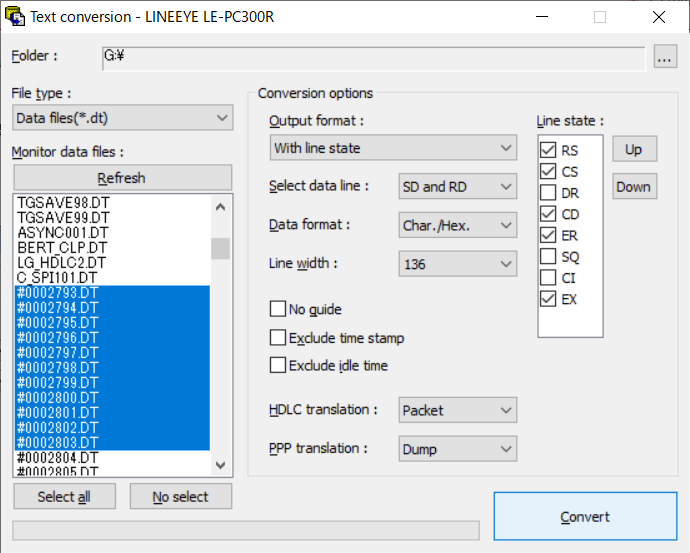This screenshot has width=690, height=553.
Task: Click the app icon in title bar
Action: point(15,17)
